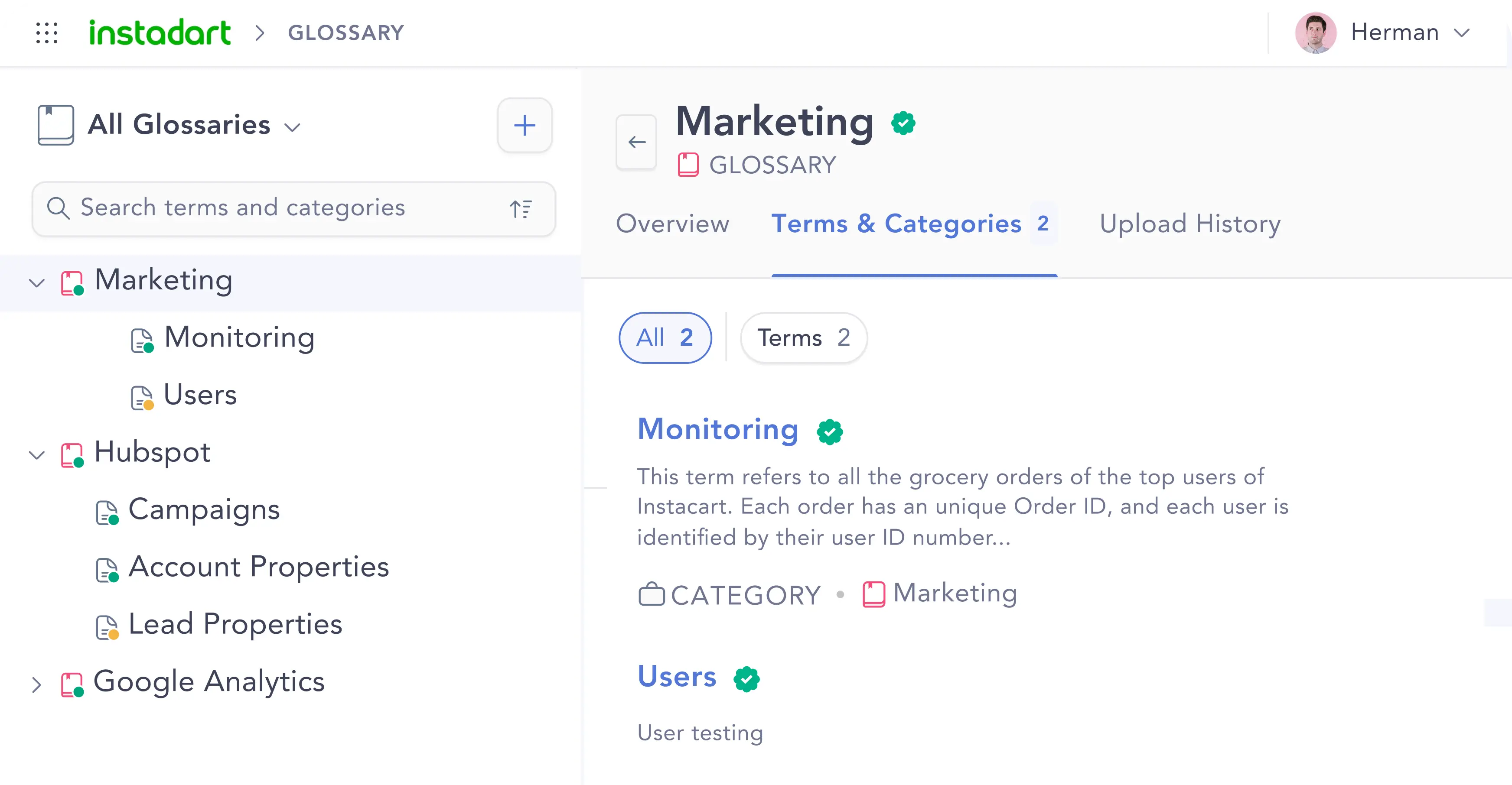This screenshot has height=785, width=1512.
Task: Select the Terms filter pill
Action: (804, 337)
